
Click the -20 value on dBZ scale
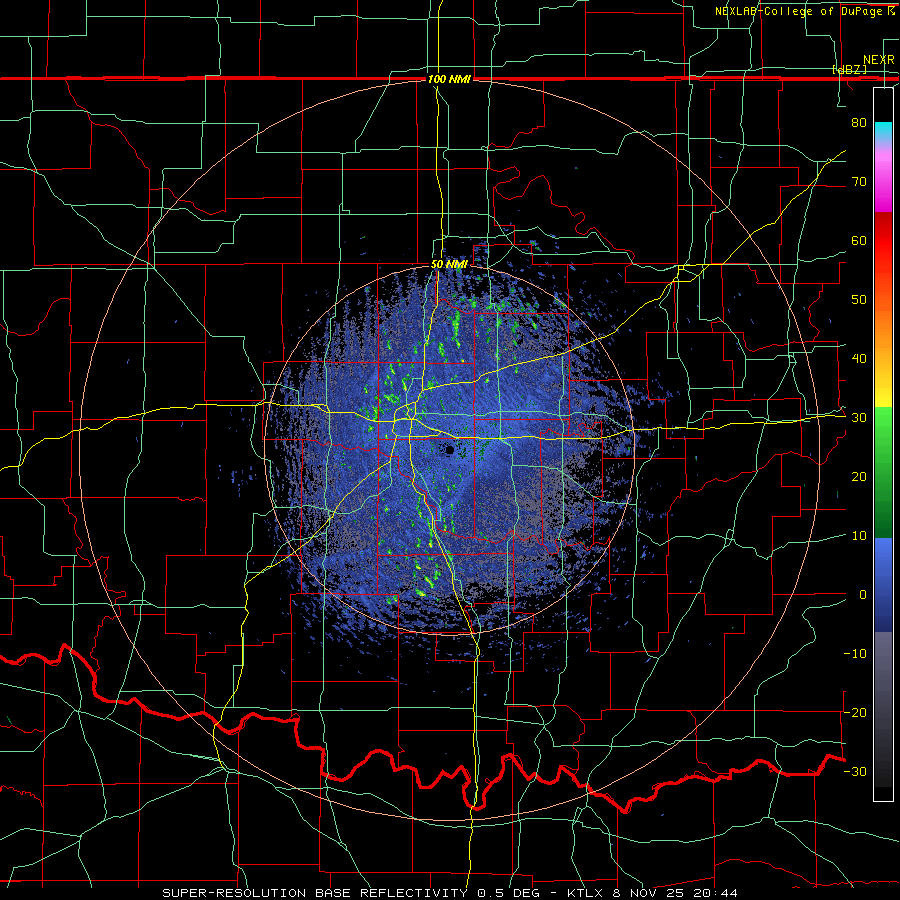pyautogui.click(x=855, y=712)
